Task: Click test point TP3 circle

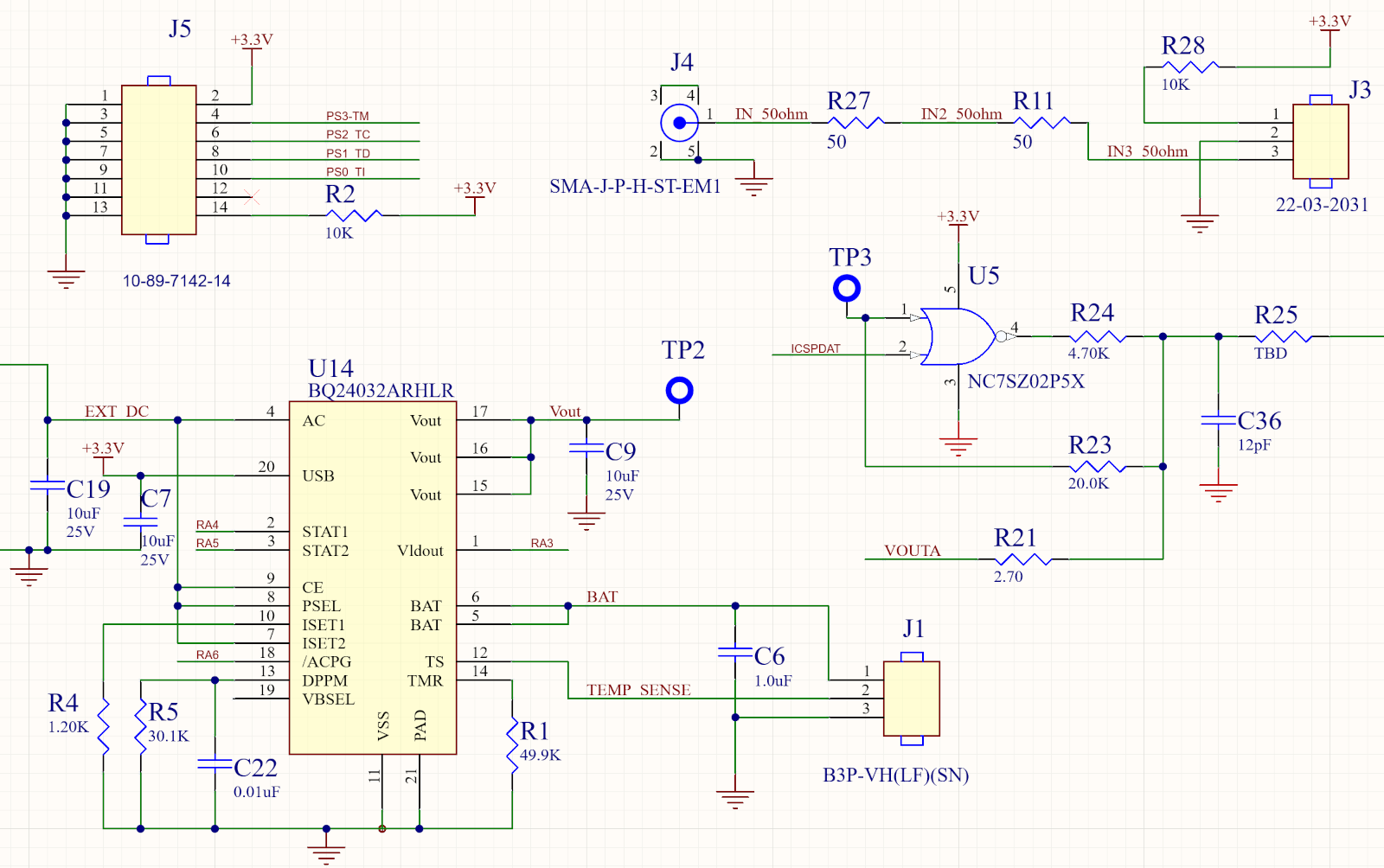Action: click(847, 288)
